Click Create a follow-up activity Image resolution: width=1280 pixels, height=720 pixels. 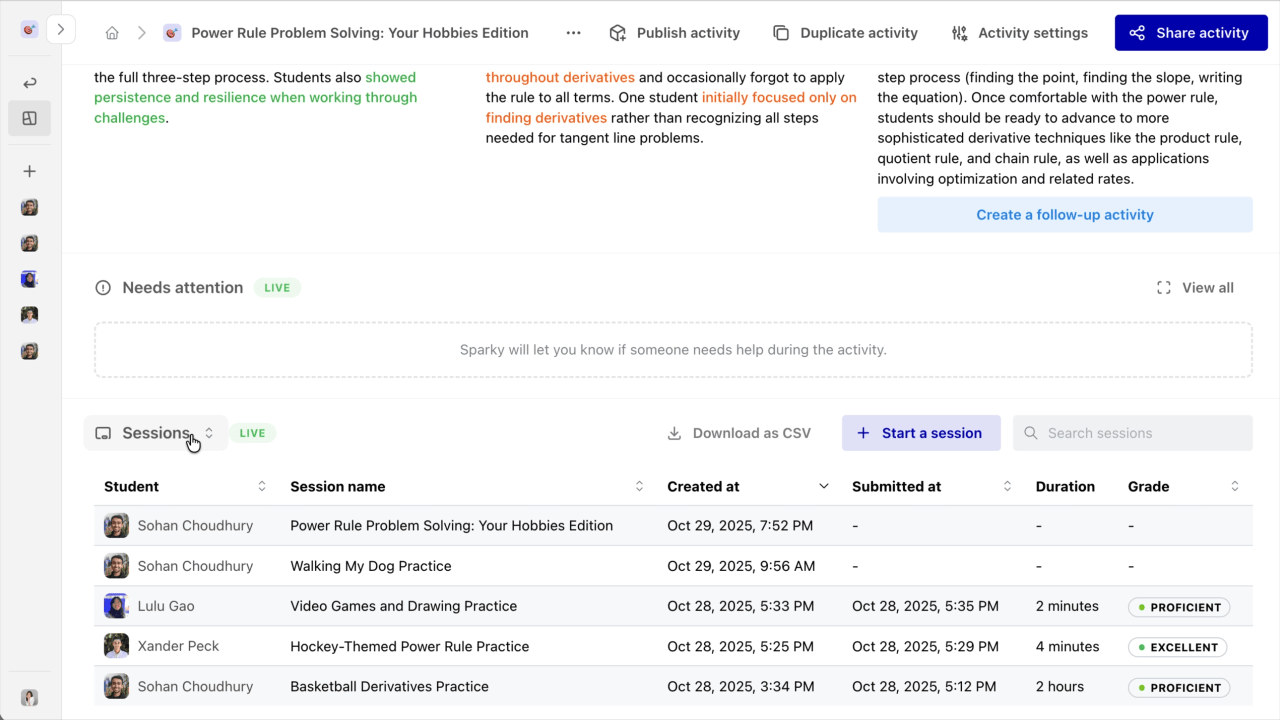click(x=1064, y=214)
